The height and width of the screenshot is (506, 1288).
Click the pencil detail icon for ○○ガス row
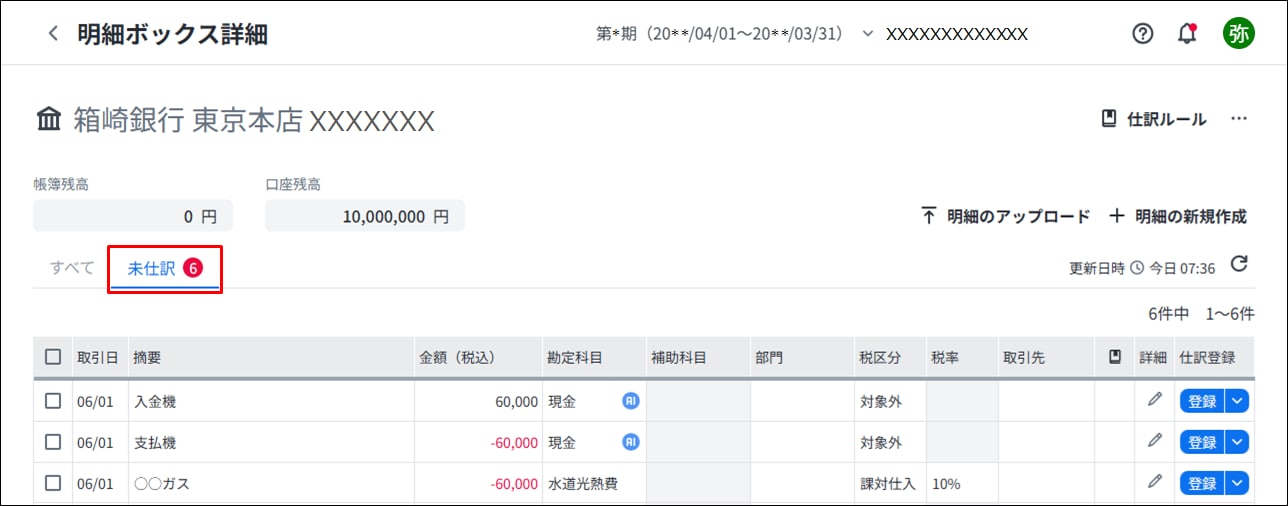point(1155,482)
